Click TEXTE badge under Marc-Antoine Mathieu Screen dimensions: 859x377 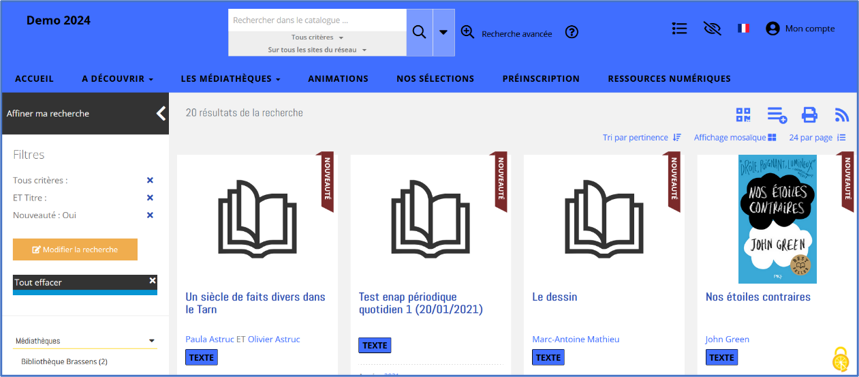point(548,357)
